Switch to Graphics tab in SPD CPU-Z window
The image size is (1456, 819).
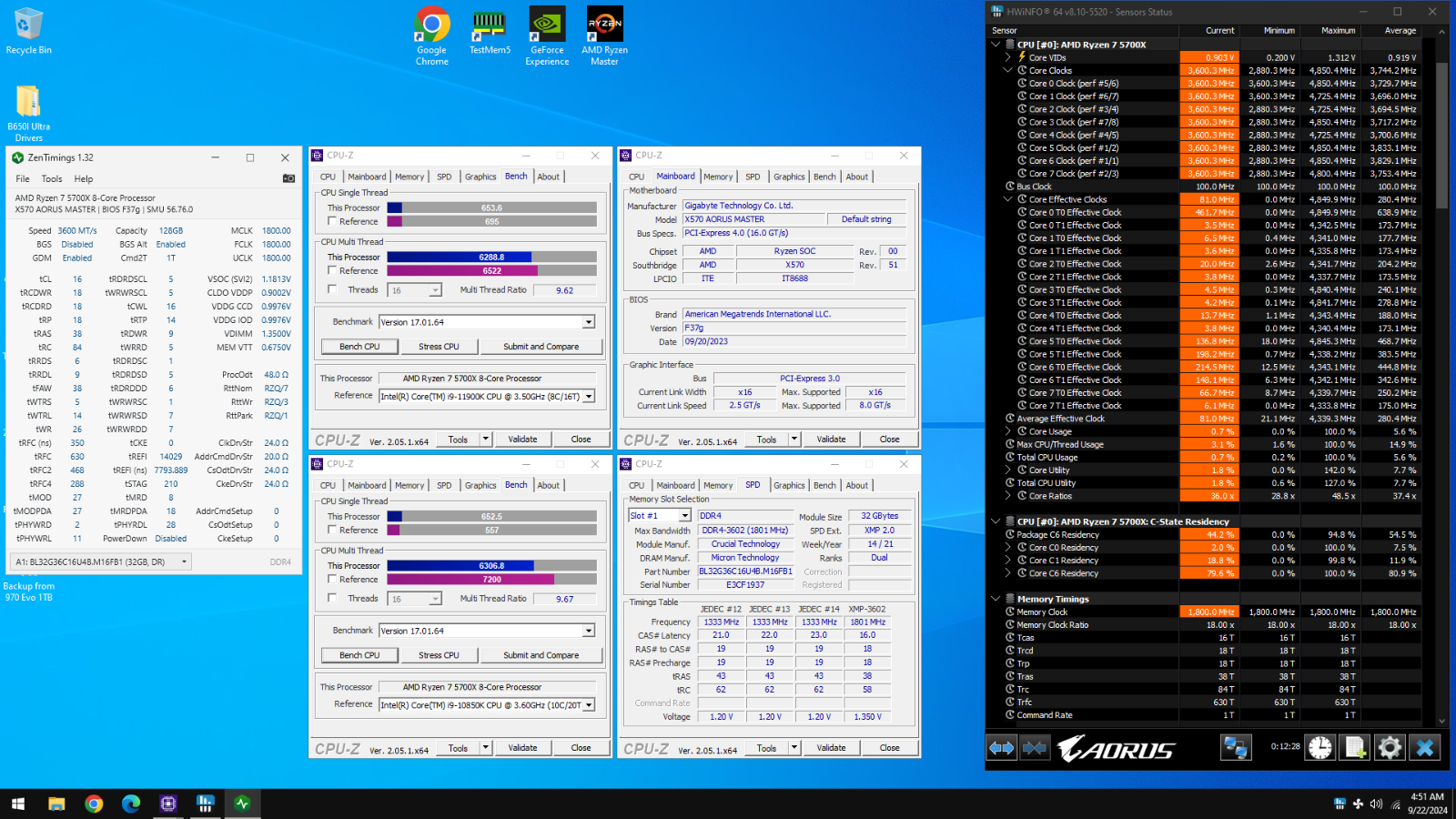pyautogui.click(x=789, y=485)
